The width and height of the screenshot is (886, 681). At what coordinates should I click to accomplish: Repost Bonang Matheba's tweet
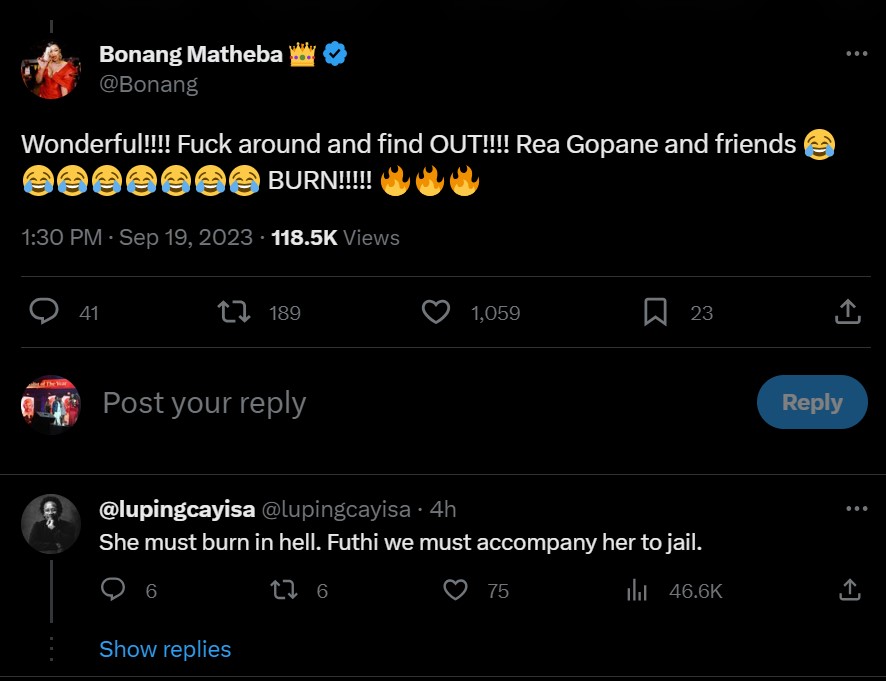233,313
